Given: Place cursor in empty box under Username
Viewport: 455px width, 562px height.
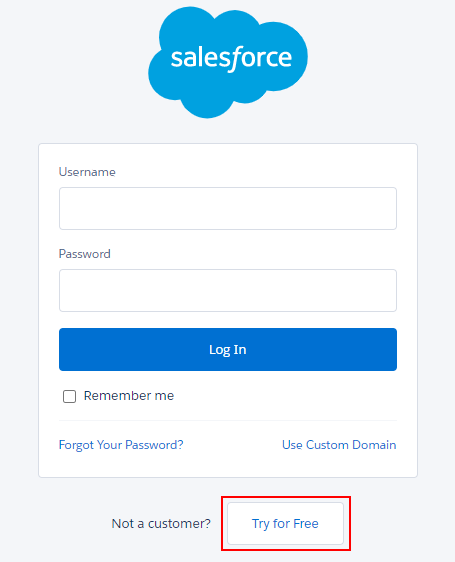Looking at the screenshot, I should coord(228,208).
